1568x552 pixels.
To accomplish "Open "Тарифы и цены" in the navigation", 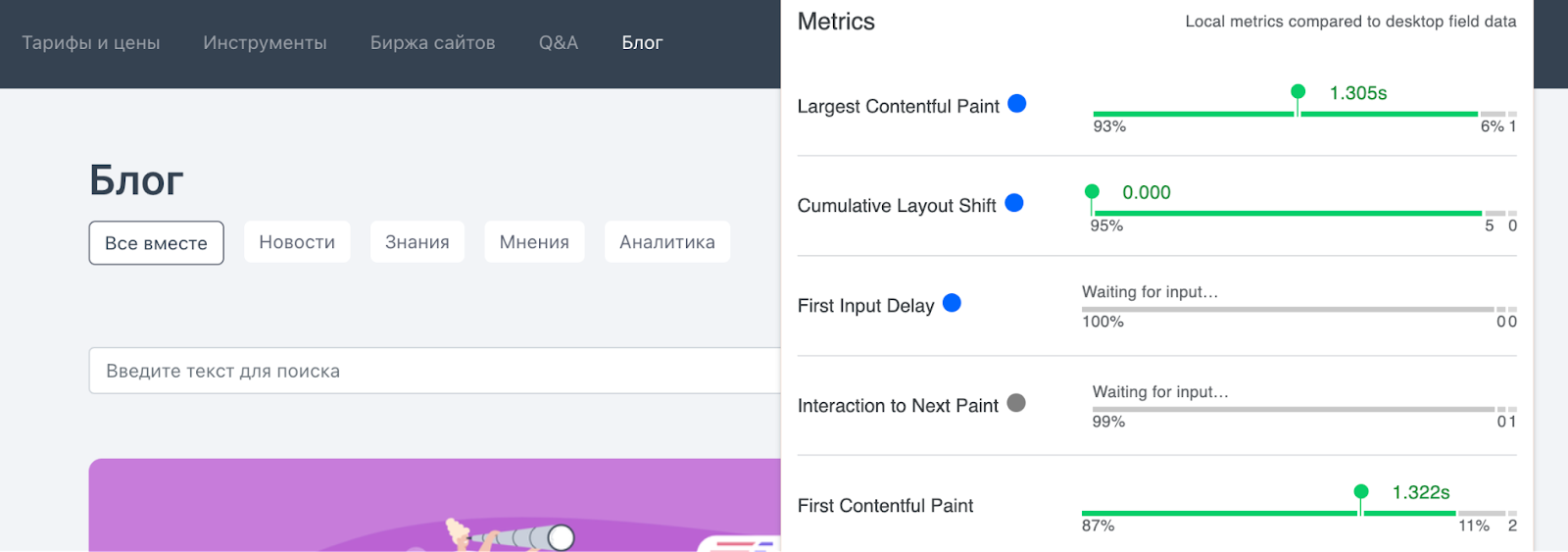I will coord(91,43).
